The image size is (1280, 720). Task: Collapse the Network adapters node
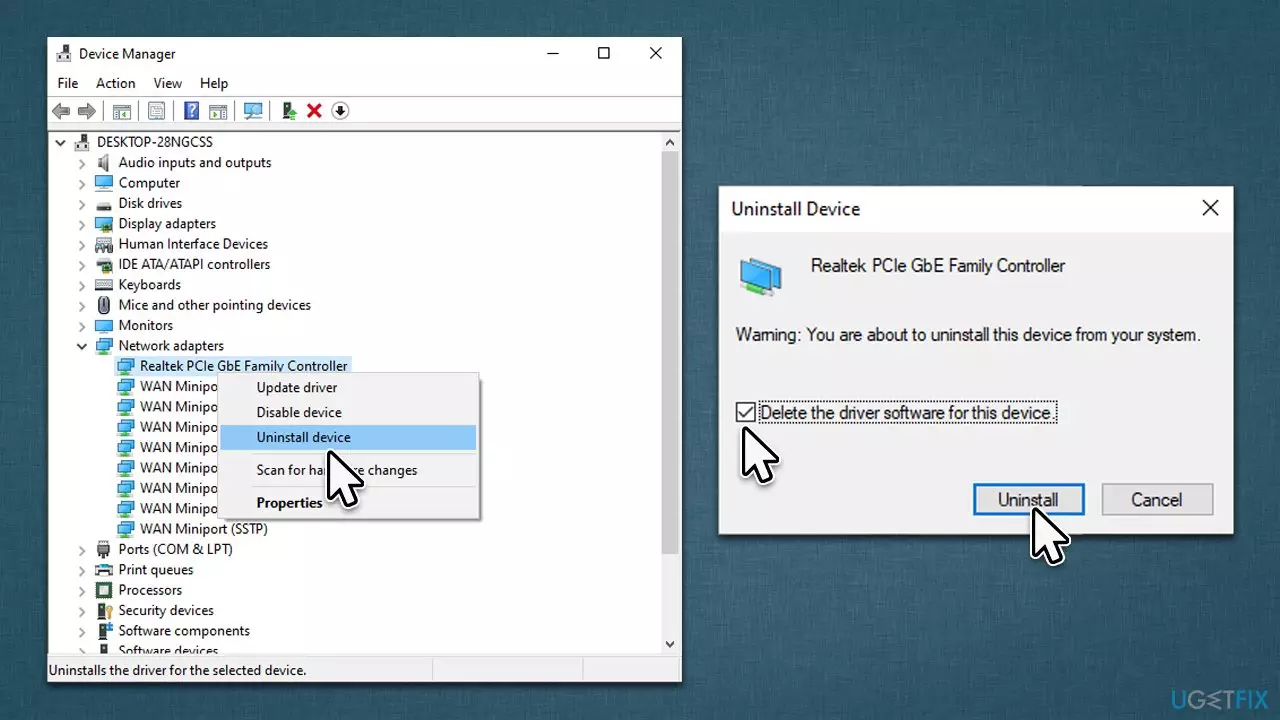(82, 346)
